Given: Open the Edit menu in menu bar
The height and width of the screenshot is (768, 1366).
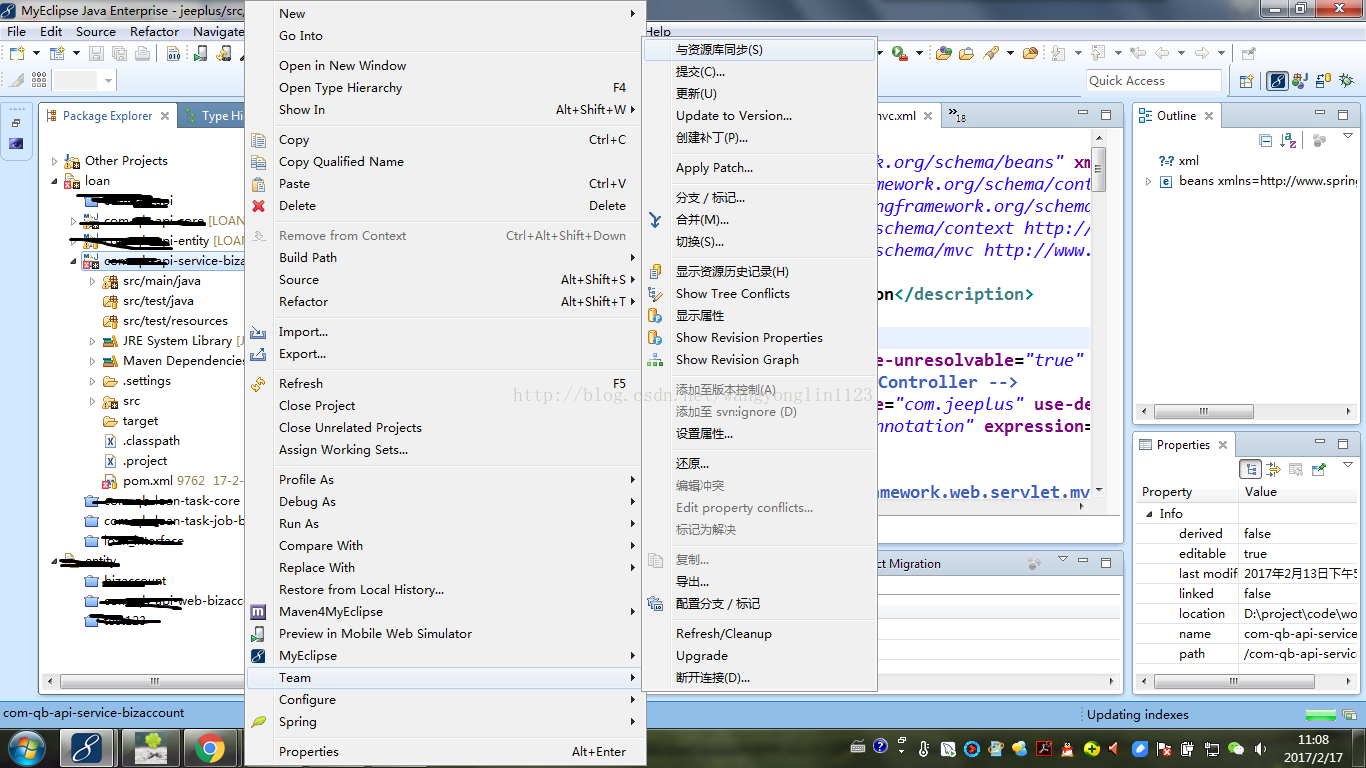Looking at the screenshot, I should pyautogui.click(x=51, y=32).
